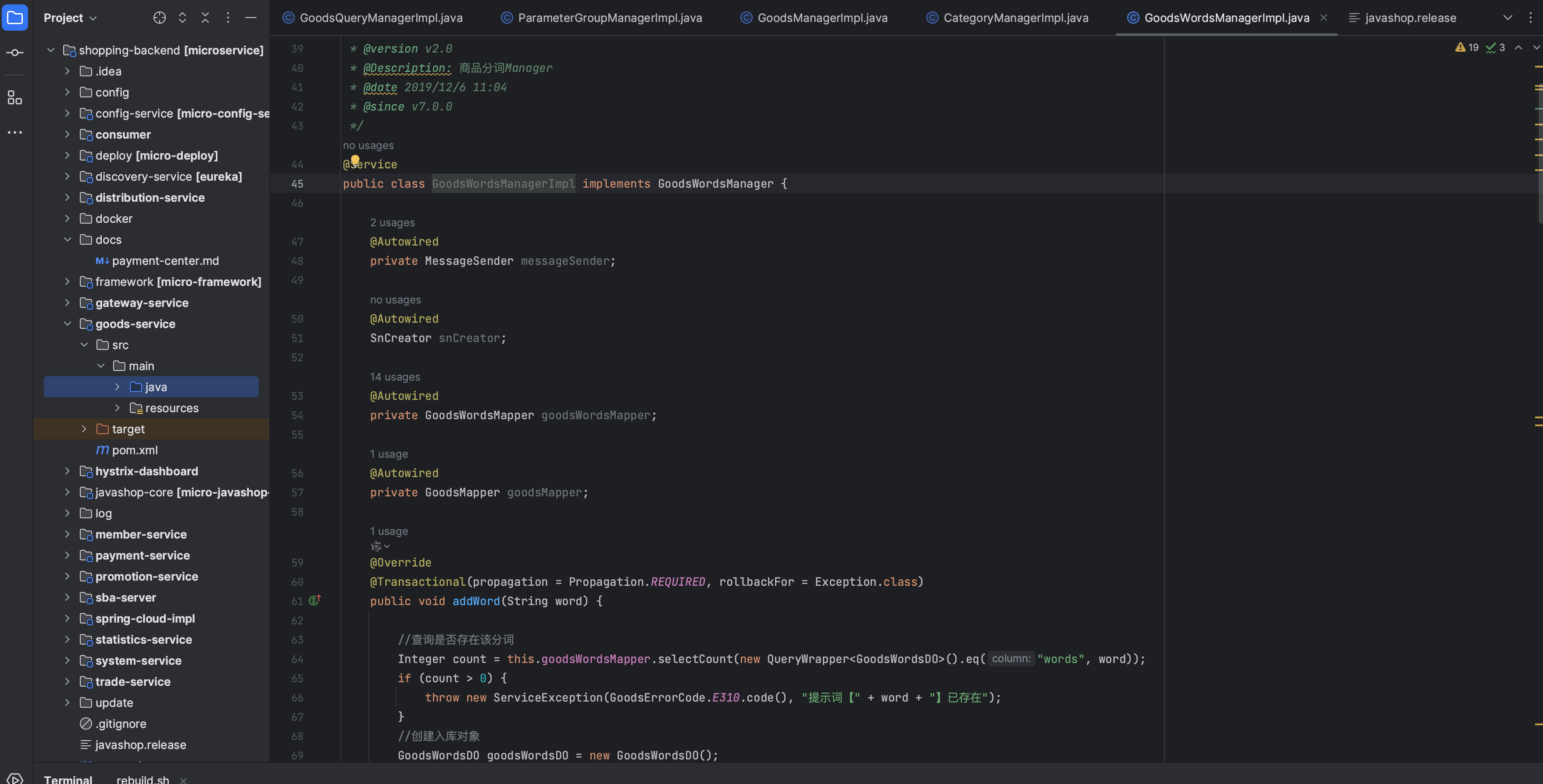Show more tool windows ellipsis
Image resolution: width=1543 pixels, height=784 pixels.
click(x=15, y=132)
